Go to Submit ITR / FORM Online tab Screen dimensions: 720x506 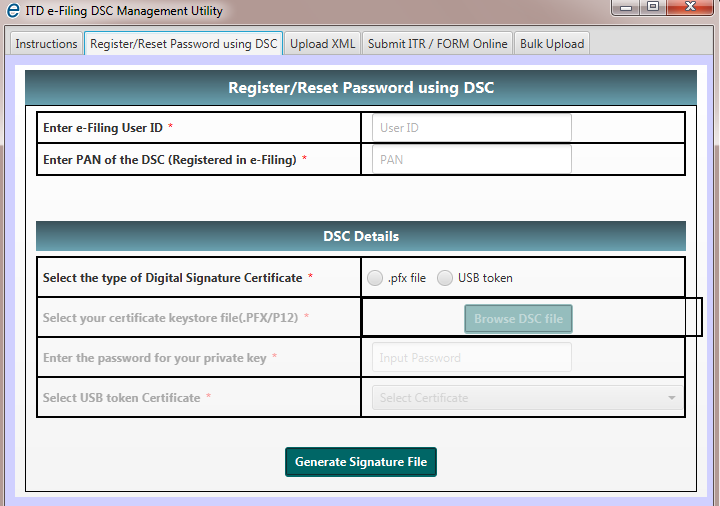pyautogui.click(x=437, y=44)
